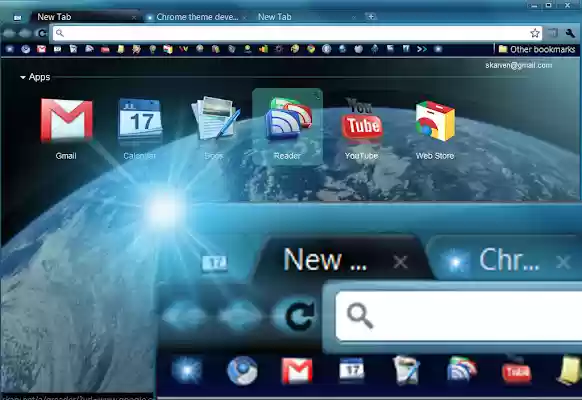The width and height of the screenshot is (582, 400).
Task: Go forward with the forward arrow
Action: coord(25,33)
